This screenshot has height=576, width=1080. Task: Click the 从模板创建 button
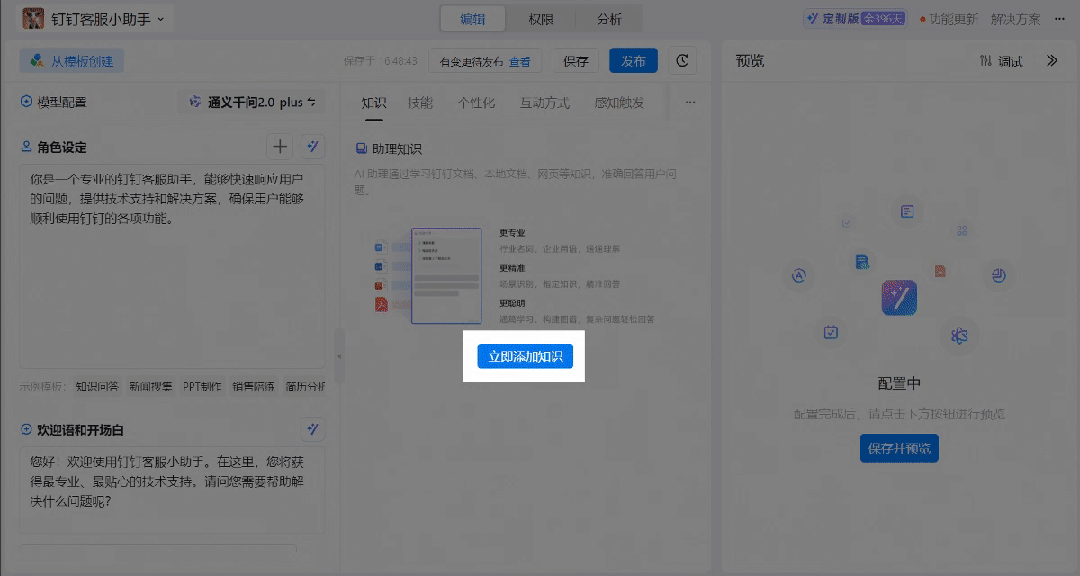point(72,61)
